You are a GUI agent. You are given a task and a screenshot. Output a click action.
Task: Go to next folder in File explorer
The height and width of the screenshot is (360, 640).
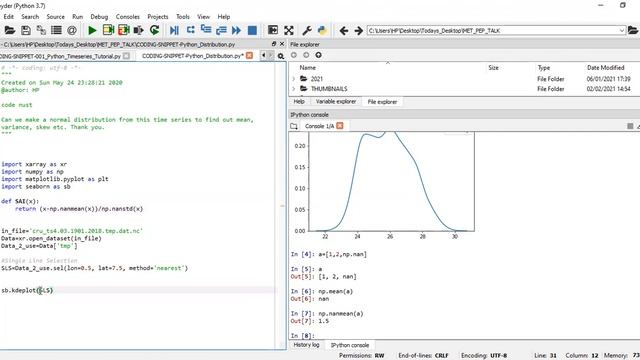pos(306,55)
